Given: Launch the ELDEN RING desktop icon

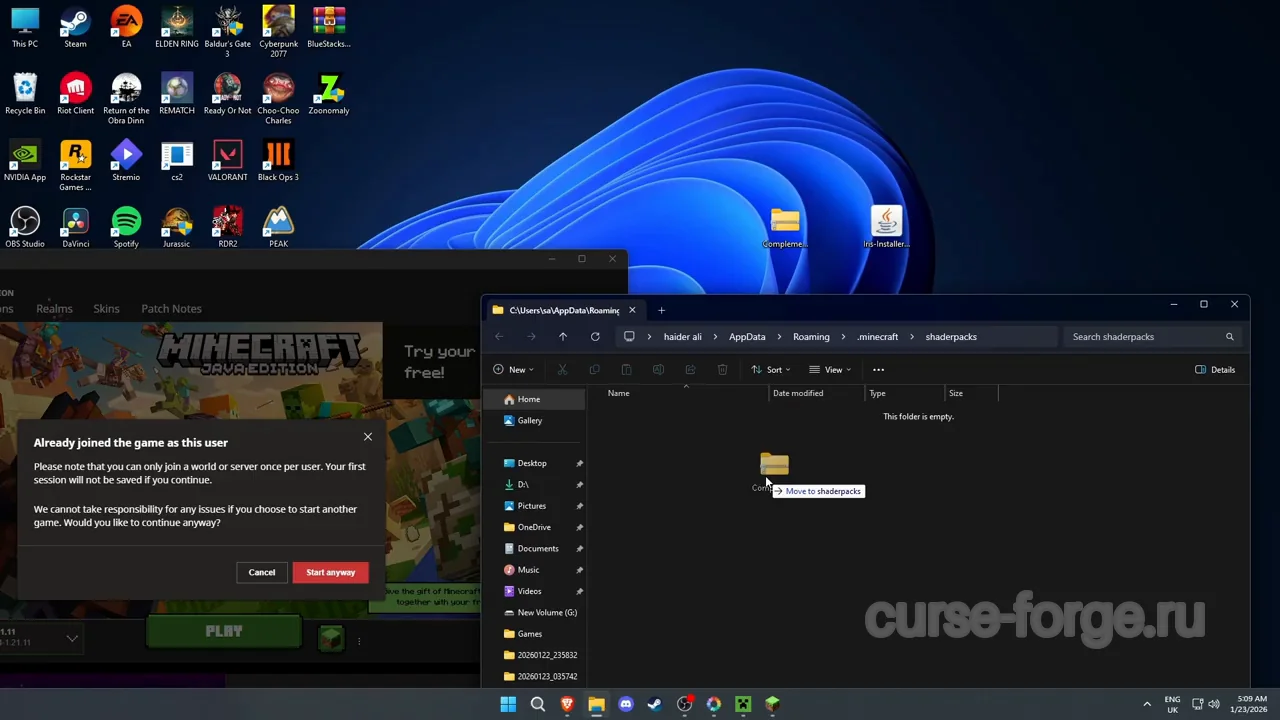Looking at the screenshot, I should (x=176, y=27).
